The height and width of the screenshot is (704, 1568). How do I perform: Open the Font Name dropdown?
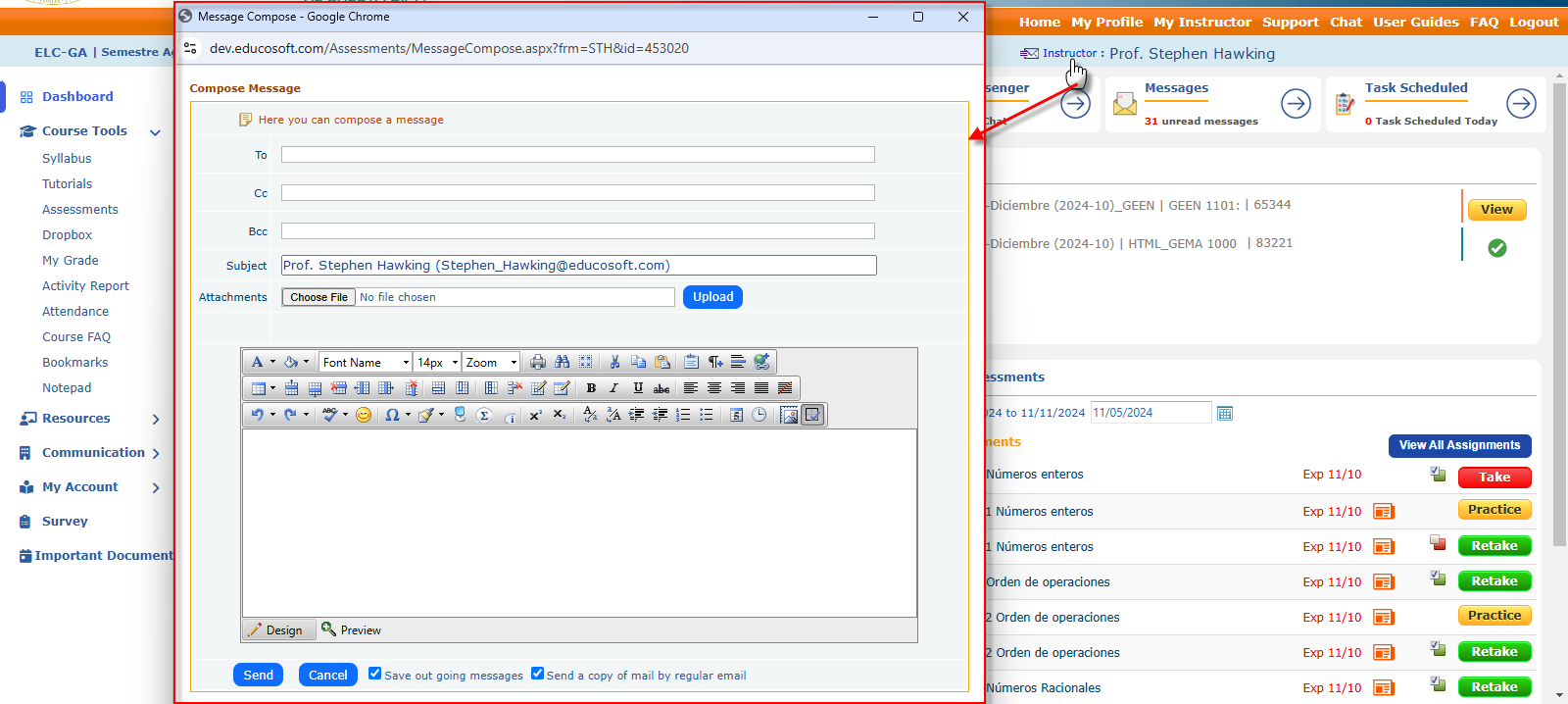[366, 363]
